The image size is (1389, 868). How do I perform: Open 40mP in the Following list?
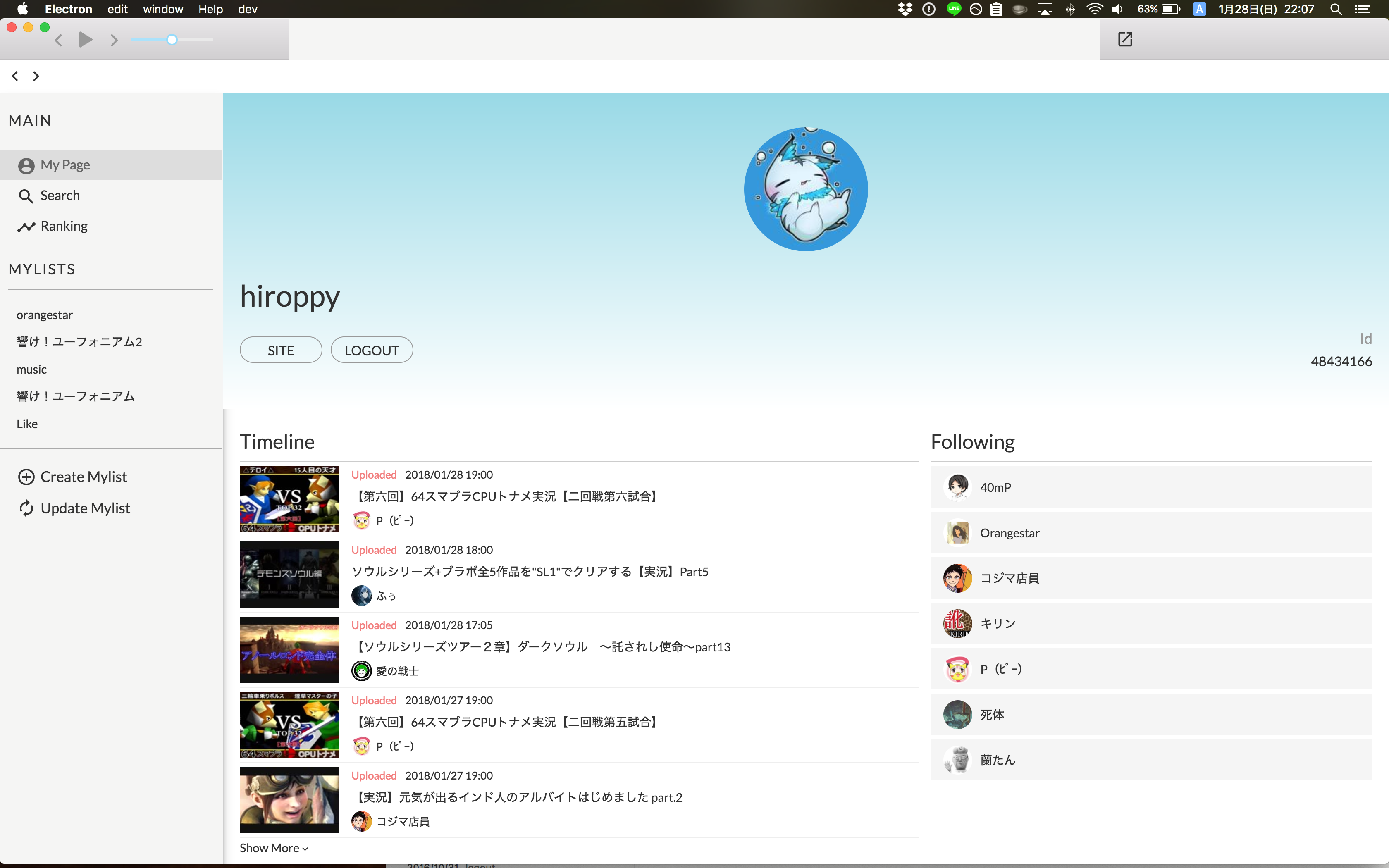tap(995, 487)
